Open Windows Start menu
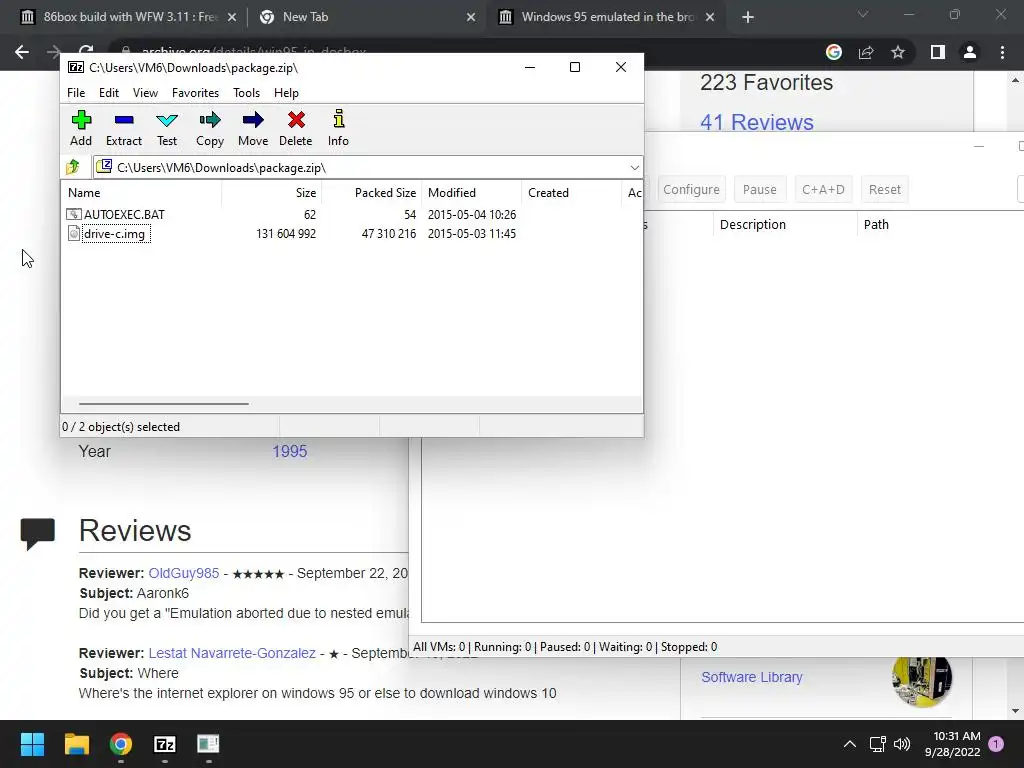 click(32, 744)
